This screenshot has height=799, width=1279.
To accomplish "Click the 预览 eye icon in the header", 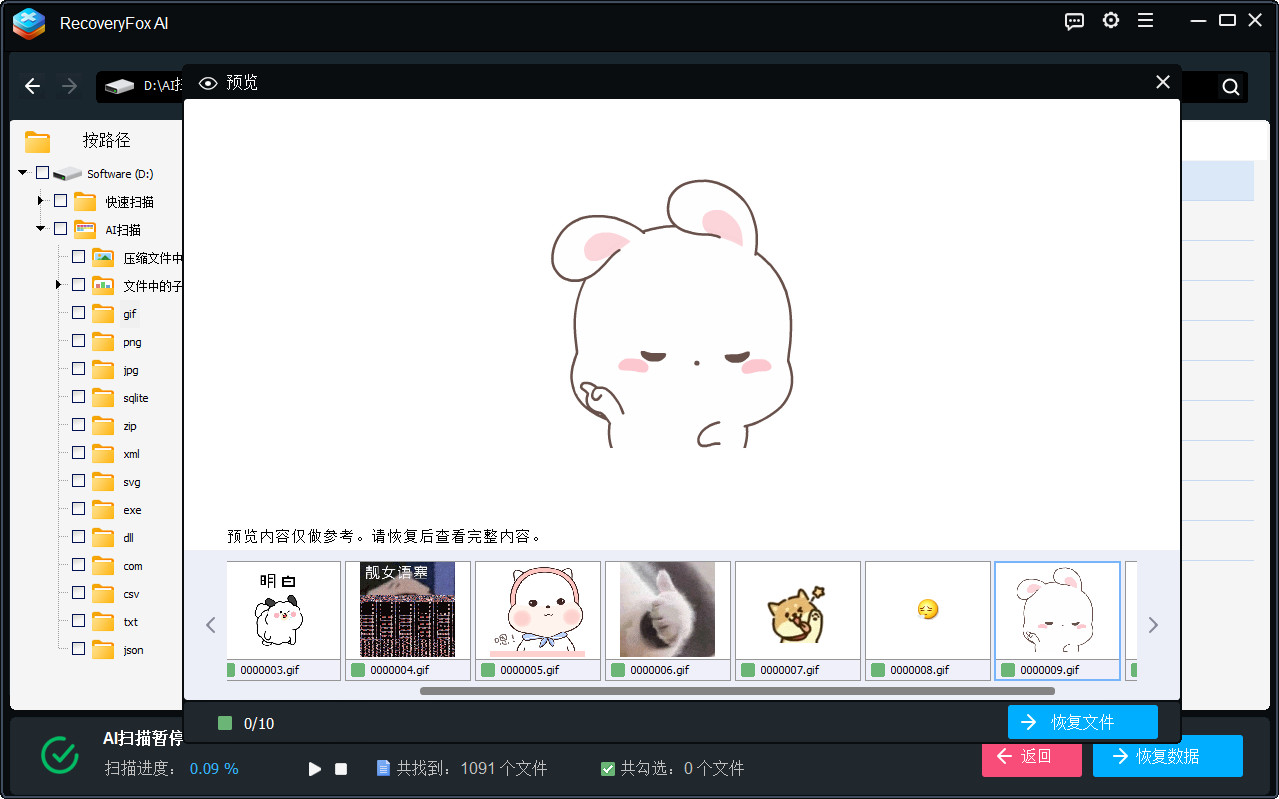I will pyautogui.click(x=208, y=83).
